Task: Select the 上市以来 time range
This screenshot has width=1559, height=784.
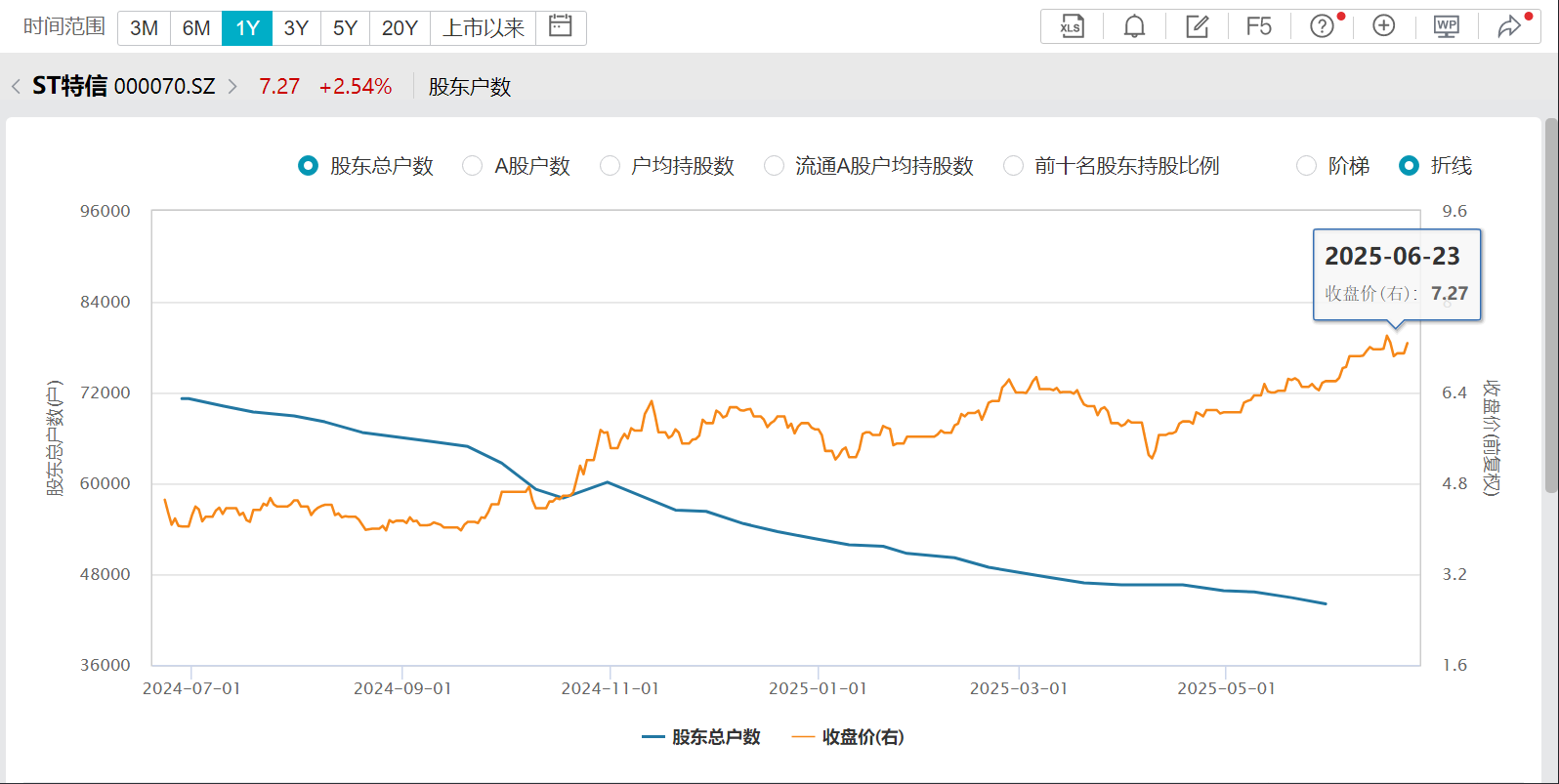Action: [x=484, y=28]
